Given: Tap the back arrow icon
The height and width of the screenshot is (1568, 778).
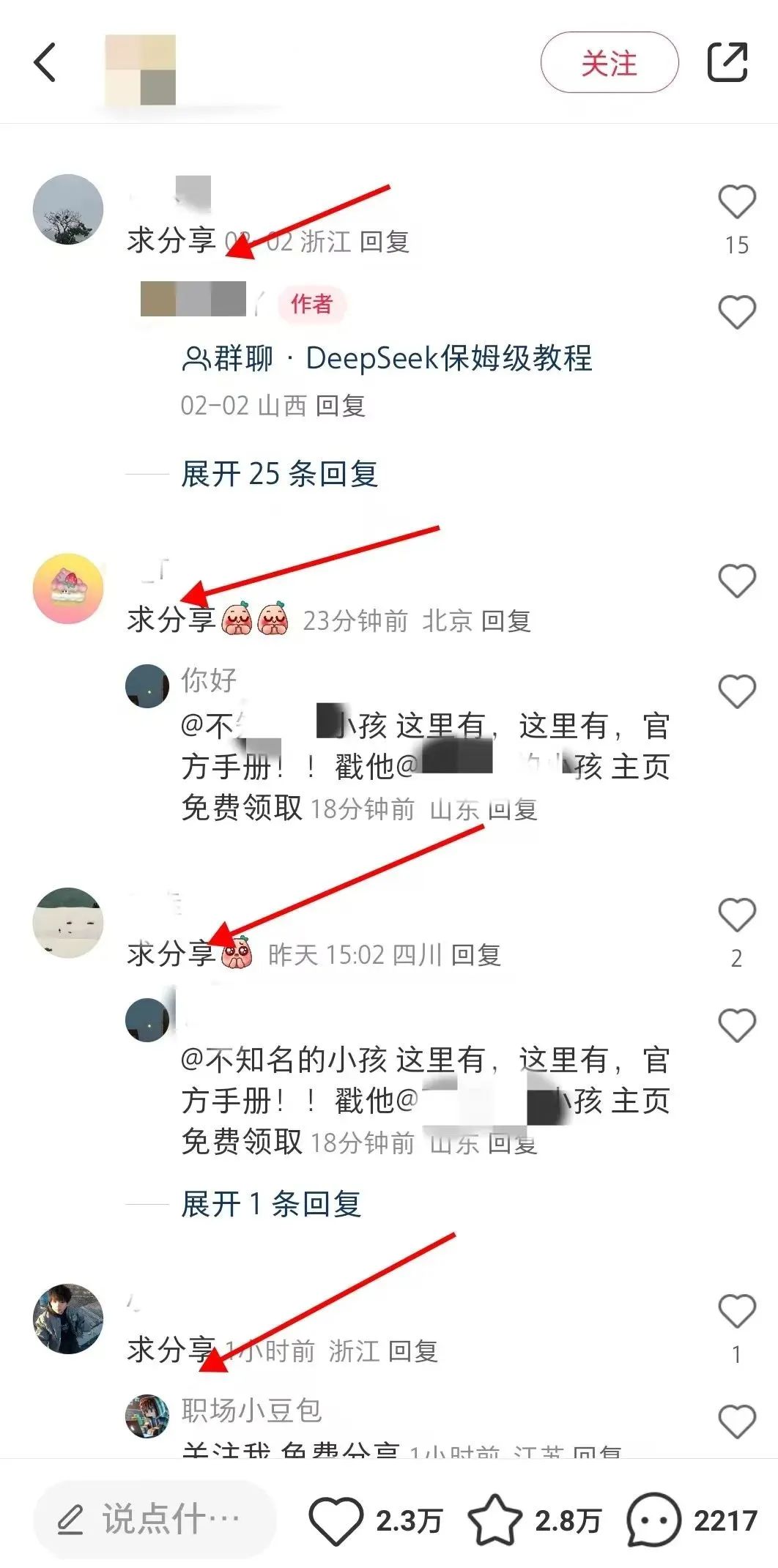Looking at the screenshot, I should pyautogui.click(x=45, y=62).
